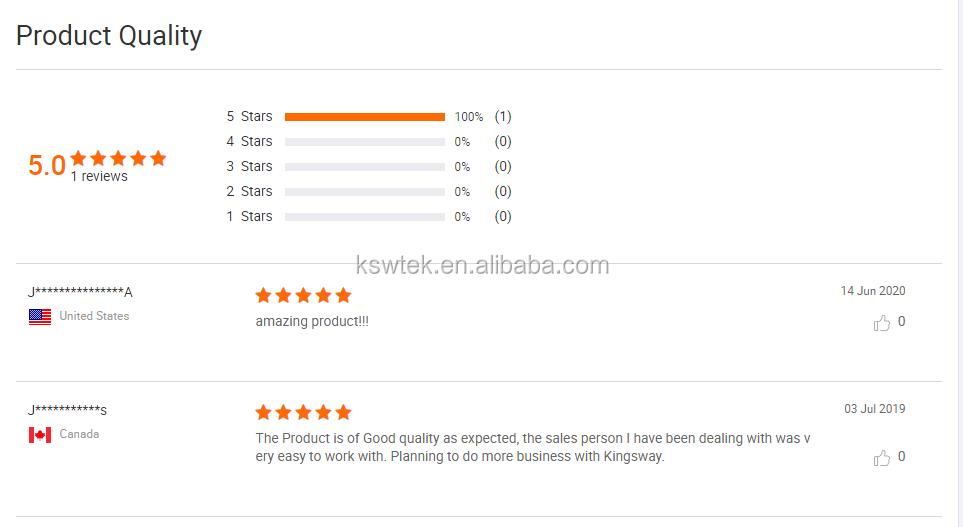This screenshot has width=963, height=527.
Task: Select the 3 Stars rating row
Action: (249, 167)
